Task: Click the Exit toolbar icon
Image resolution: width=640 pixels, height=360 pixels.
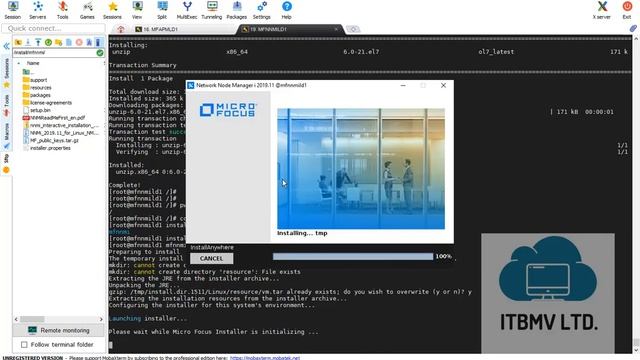Action: click(x=627, y=10)
